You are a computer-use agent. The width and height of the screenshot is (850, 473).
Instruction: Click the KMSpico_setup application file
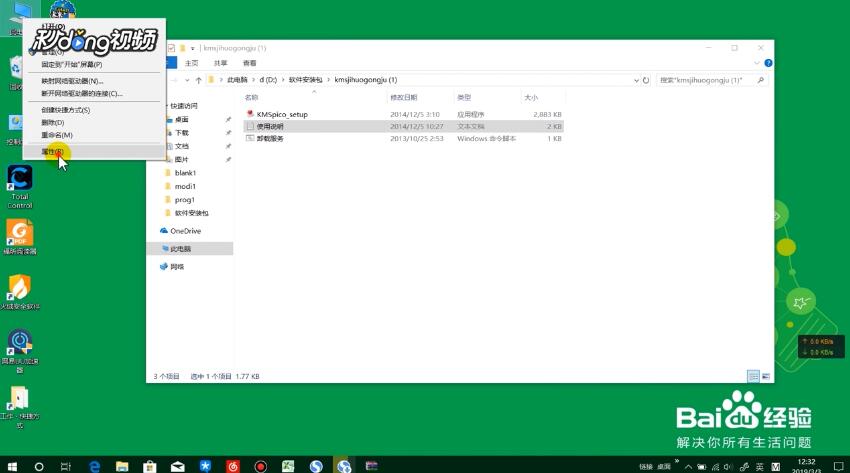tap(282, 114)
